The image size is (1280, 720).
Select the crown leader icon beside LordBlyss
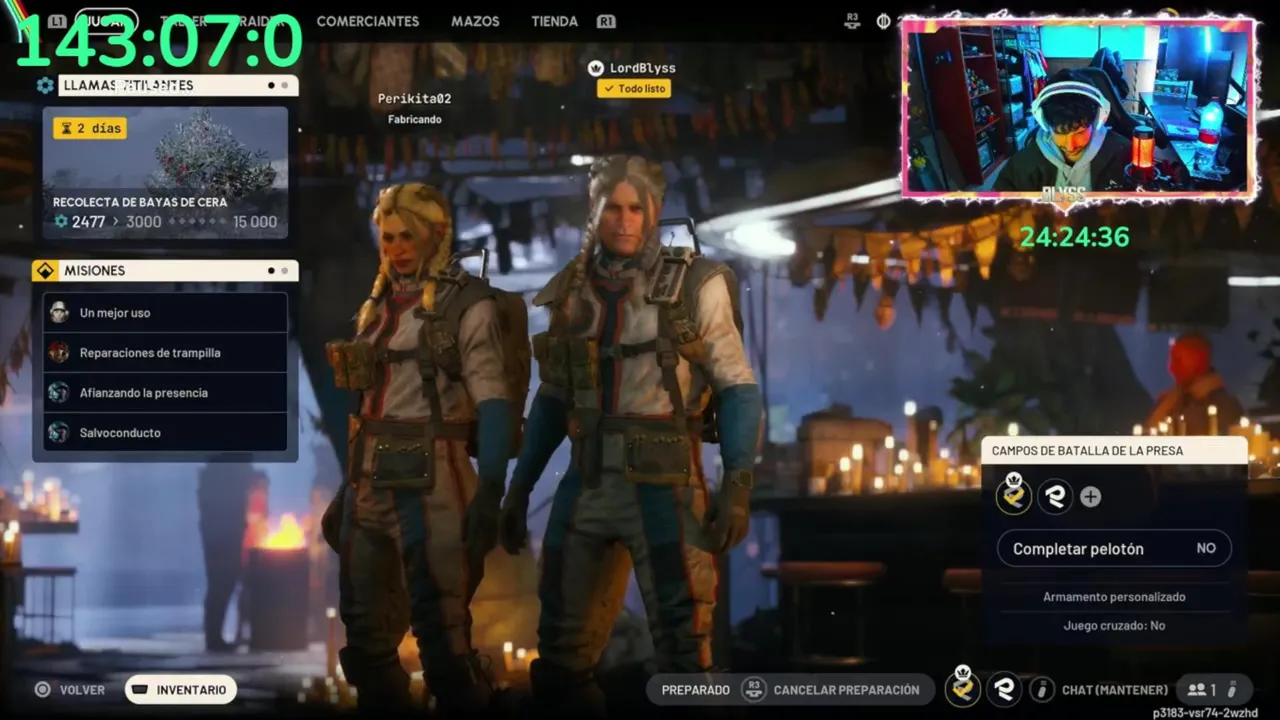point(596,68)
